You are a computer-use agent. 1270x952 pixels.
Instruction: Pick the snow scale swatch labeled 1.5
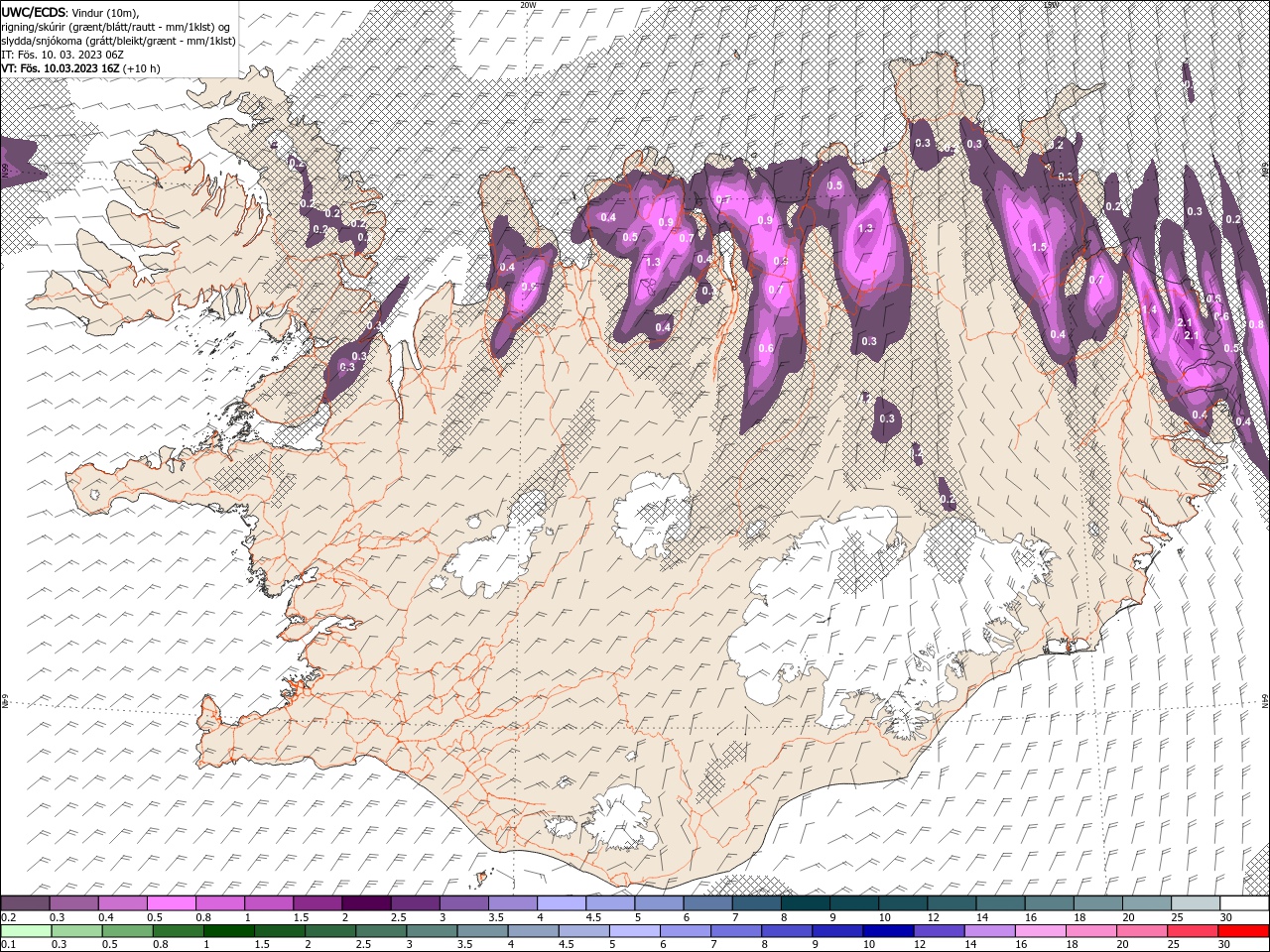(x=317, y=903)
